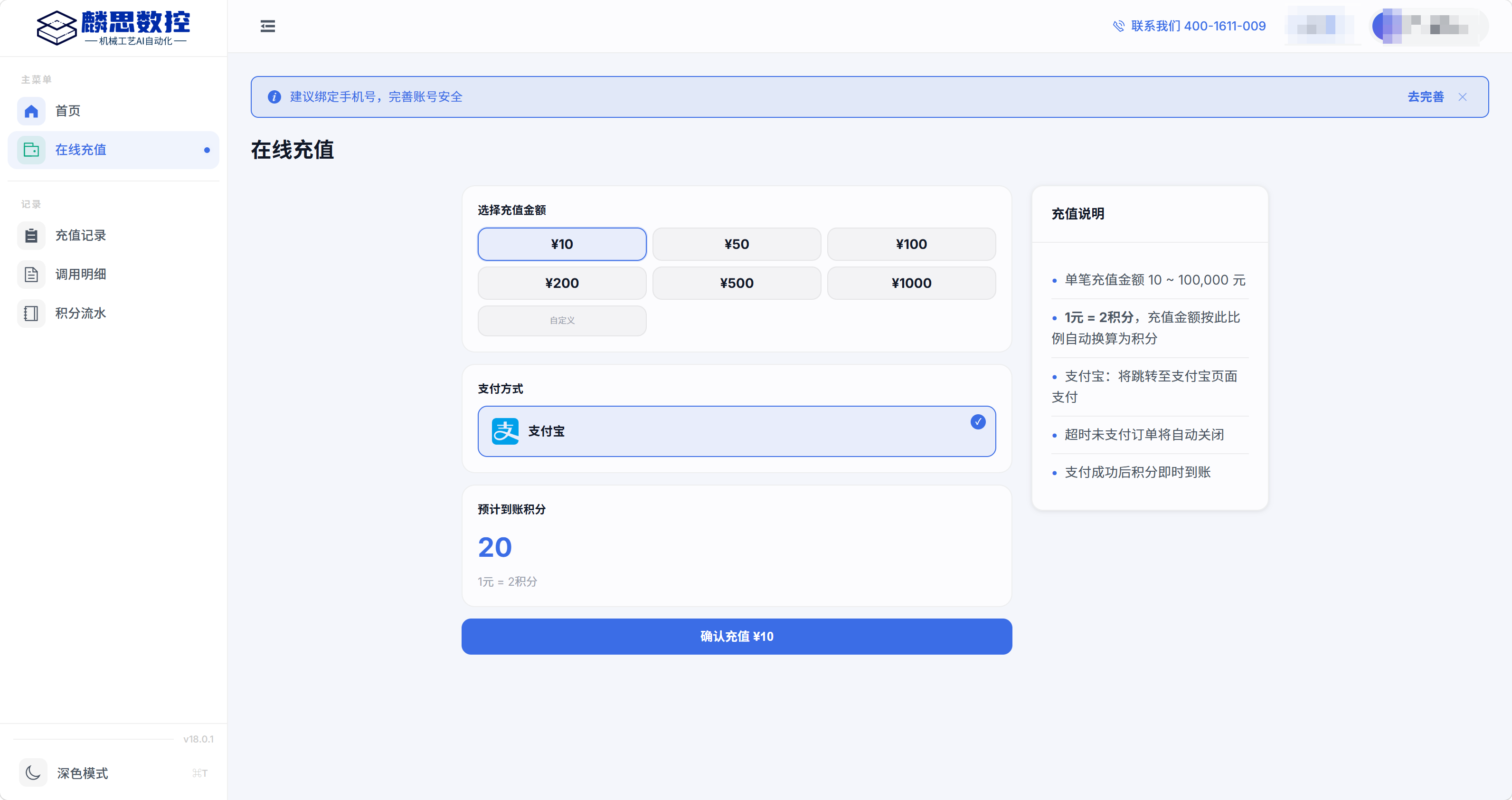This screenshot has width=1512, height=800.
Task: Click 确认充值 ¥10 button
Action: click(737, 636)
